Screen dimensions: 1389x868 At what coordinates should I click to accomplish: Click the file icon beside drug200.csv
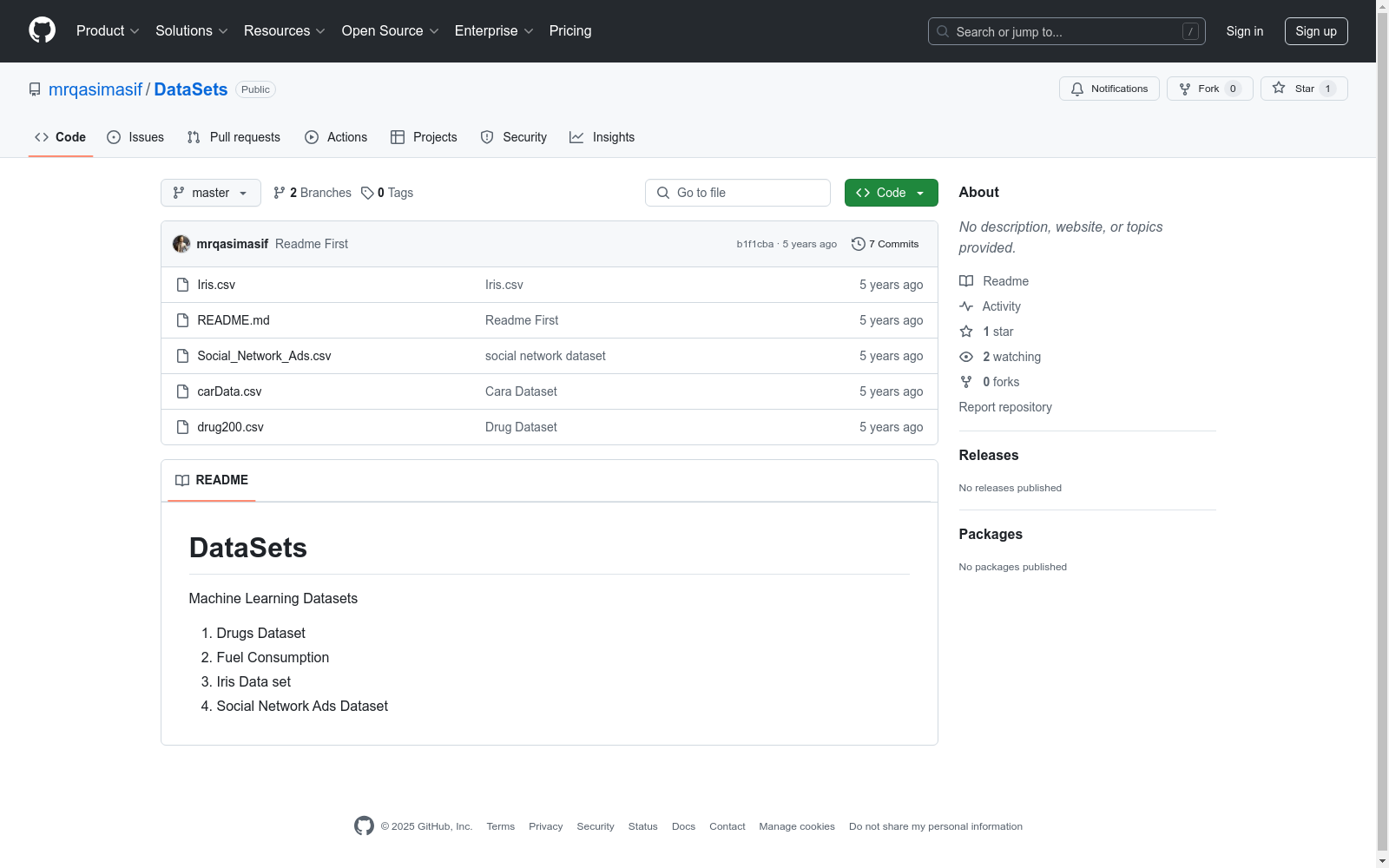pos(182,427)
